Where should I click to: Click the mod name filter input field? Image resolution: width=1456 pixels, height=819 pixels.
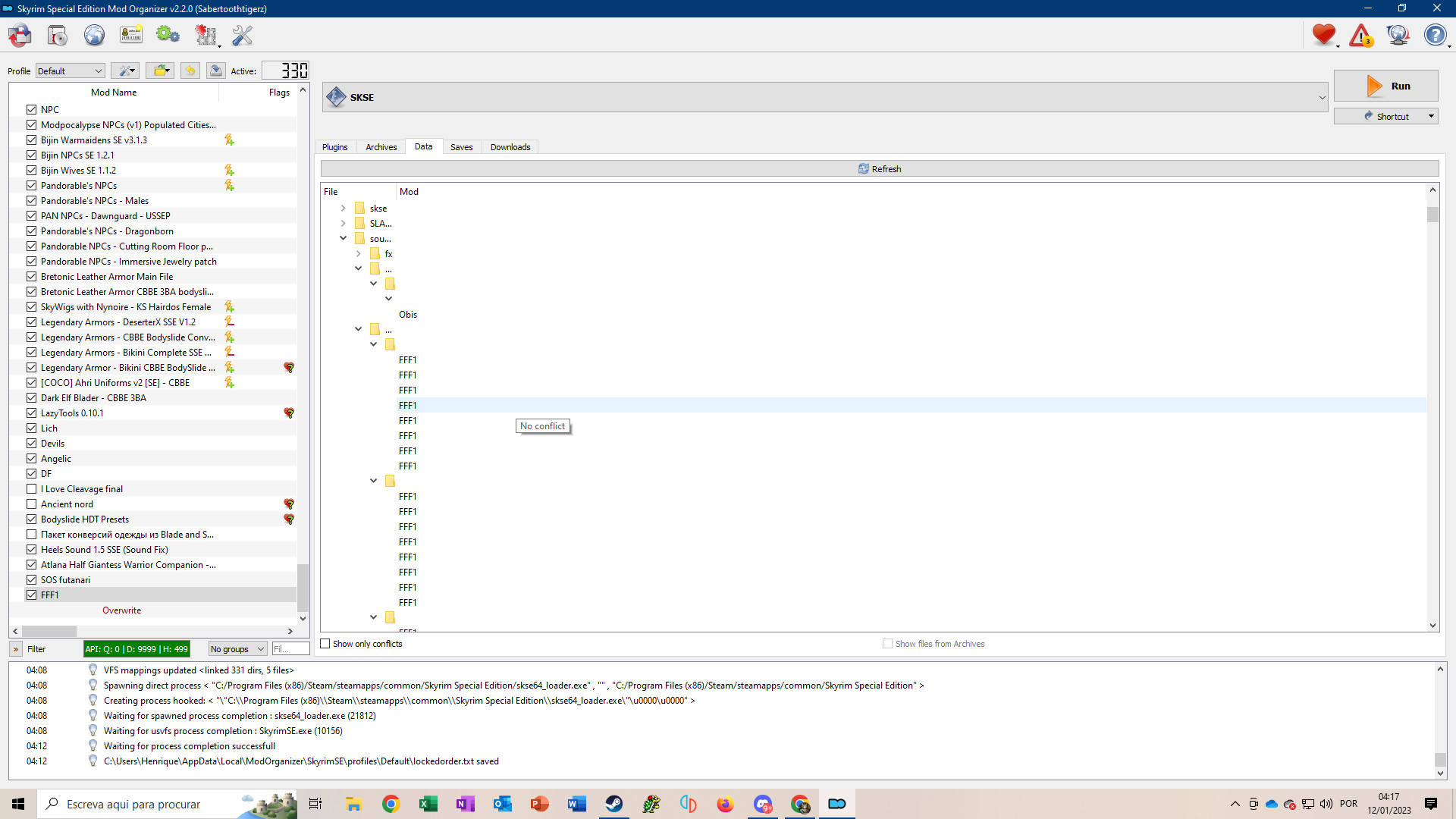click(290, 649)
